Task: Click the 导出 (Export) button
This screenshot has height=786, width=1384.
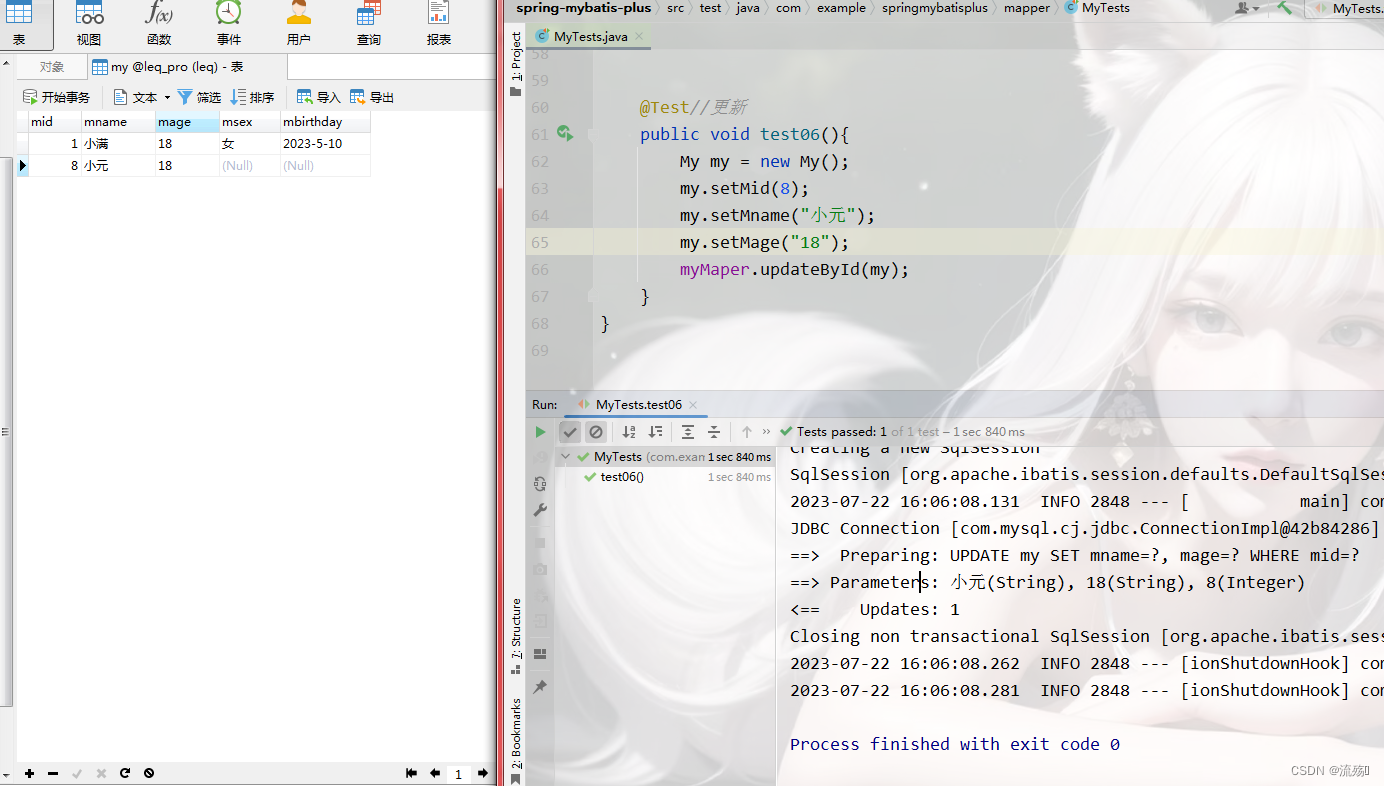Action: coord(371,96)
